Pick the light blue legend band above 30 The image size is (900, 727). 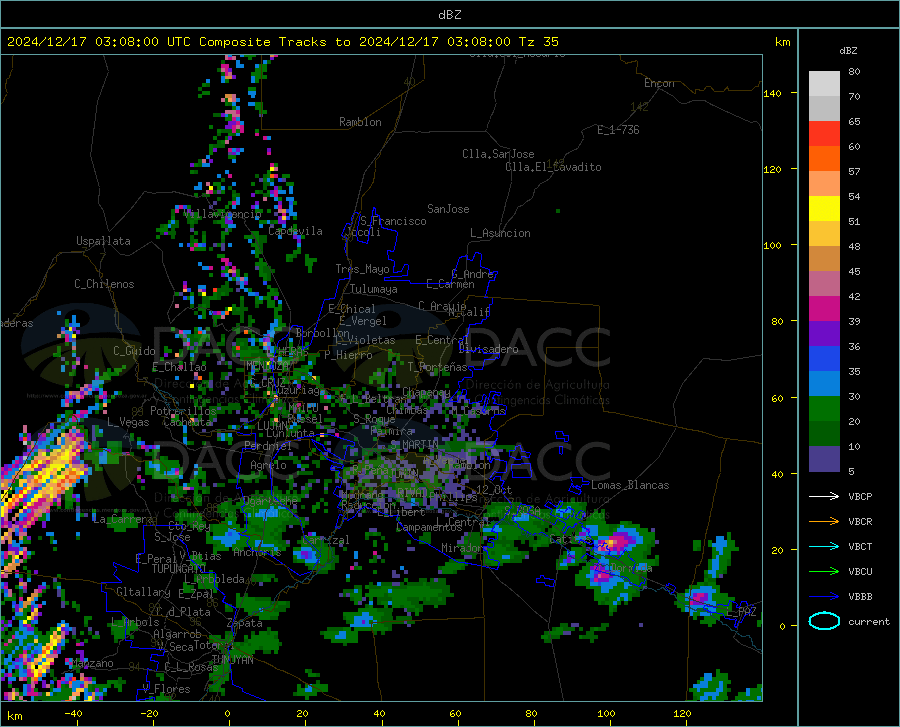[x=824, y=384]
